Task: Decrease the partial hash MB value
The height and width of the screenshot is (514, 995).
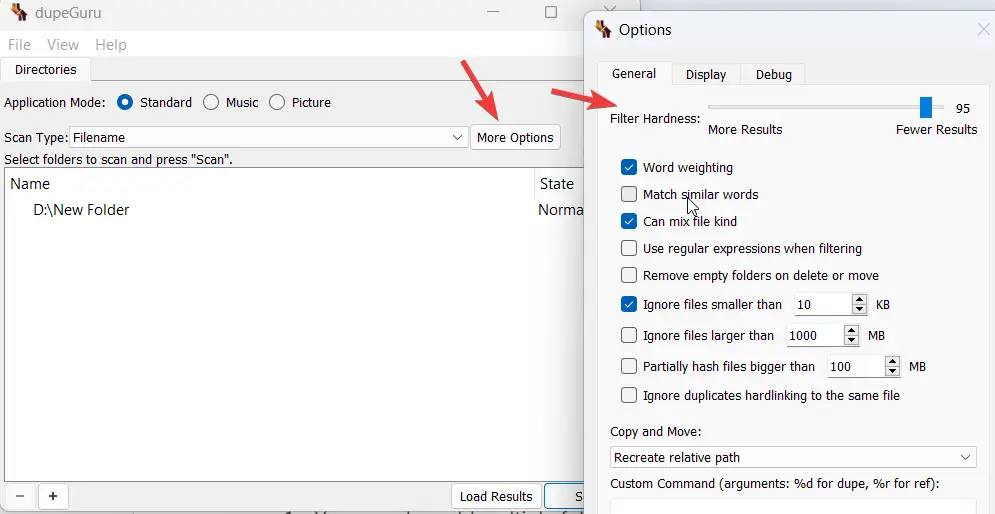Action: (x=893, y=372)
